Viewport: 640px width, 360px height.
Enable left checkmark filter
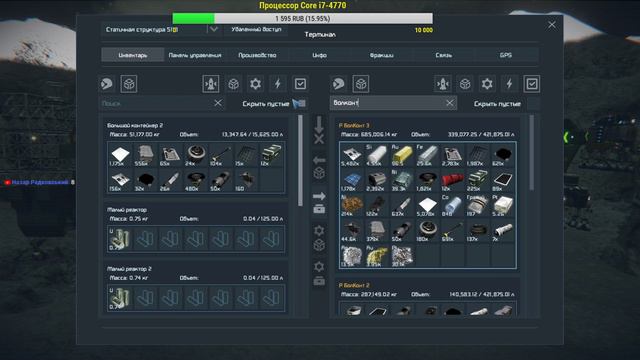(x=300, y=84)
